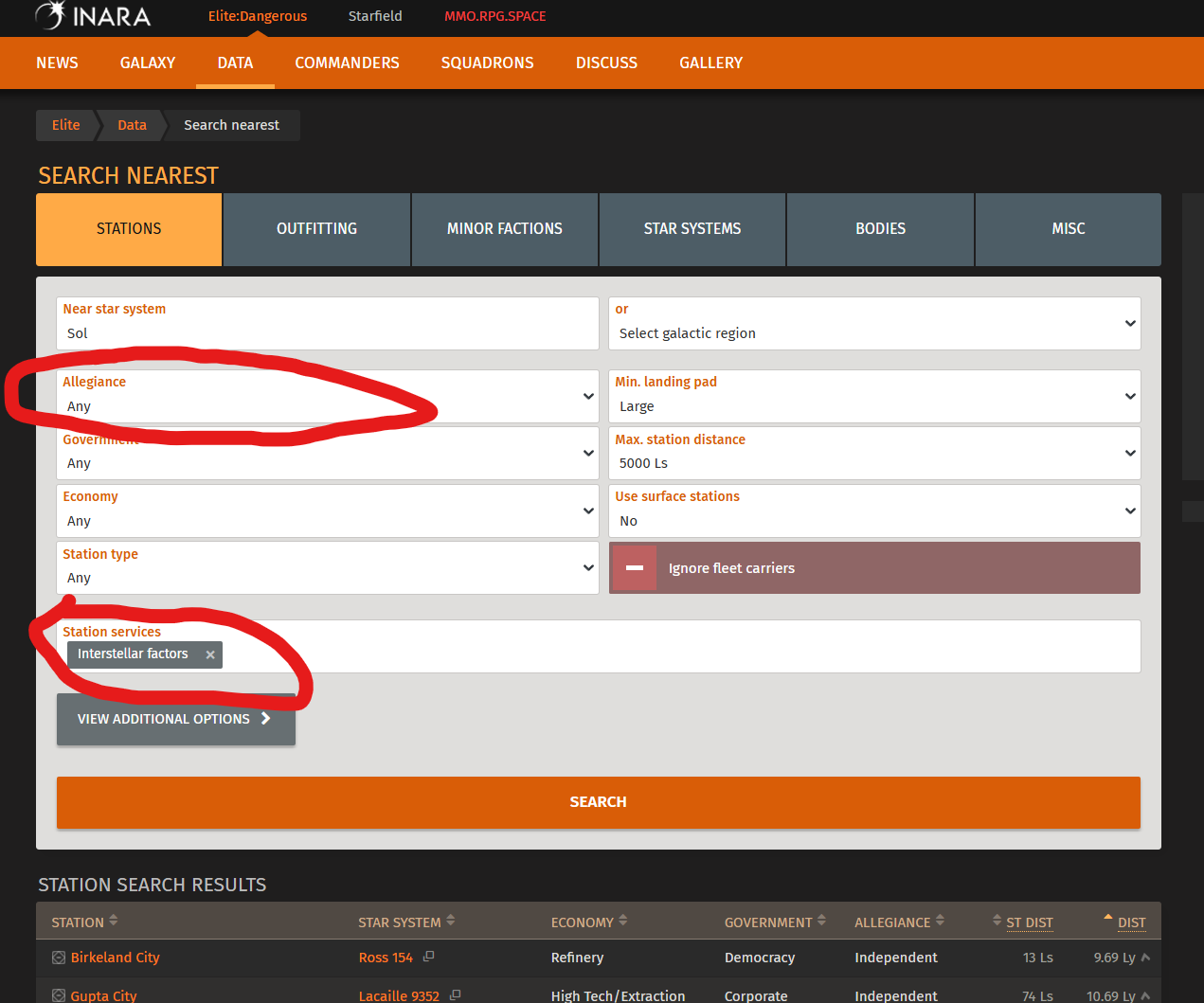The image size is (1204, 1003).
Task: Open the Gallery menu
Action: click(x=710, y=63)
